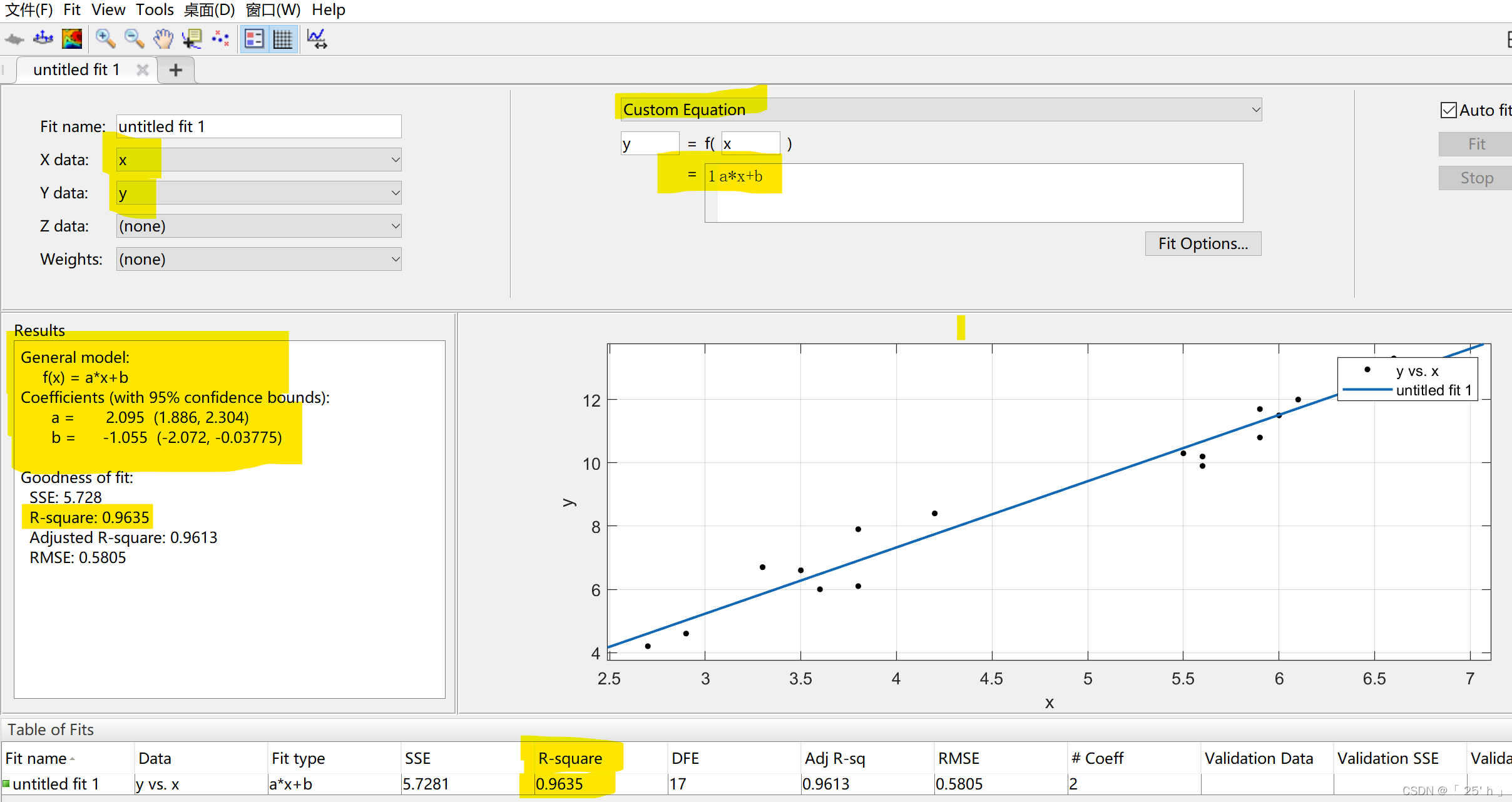This screenshot has height=802, width=1512.
Task: Click the a*x+b equation editor box
Action: tap(974, 193)
